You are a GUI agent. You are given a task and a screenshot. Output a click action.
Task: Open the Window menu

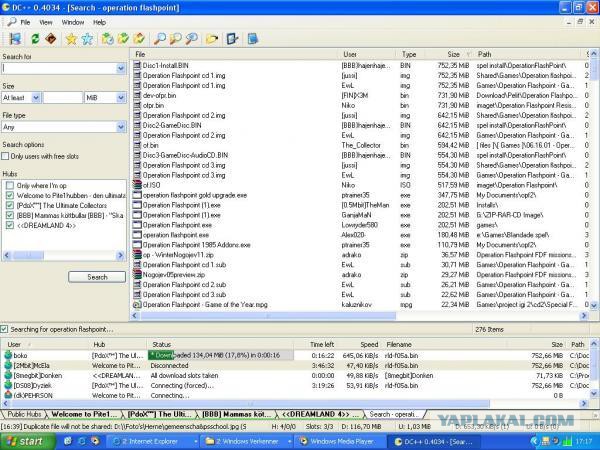point(73,22)
